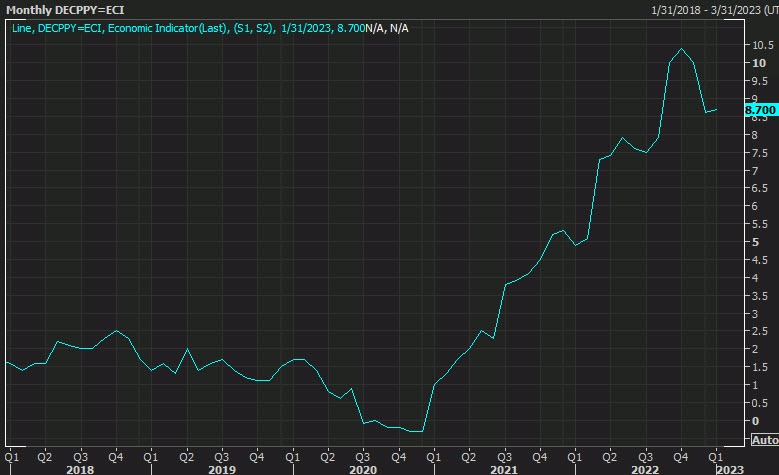Screen dimensions: 779x475
Task: Click the 2022 year label on time axis
Action: (643, 467)
